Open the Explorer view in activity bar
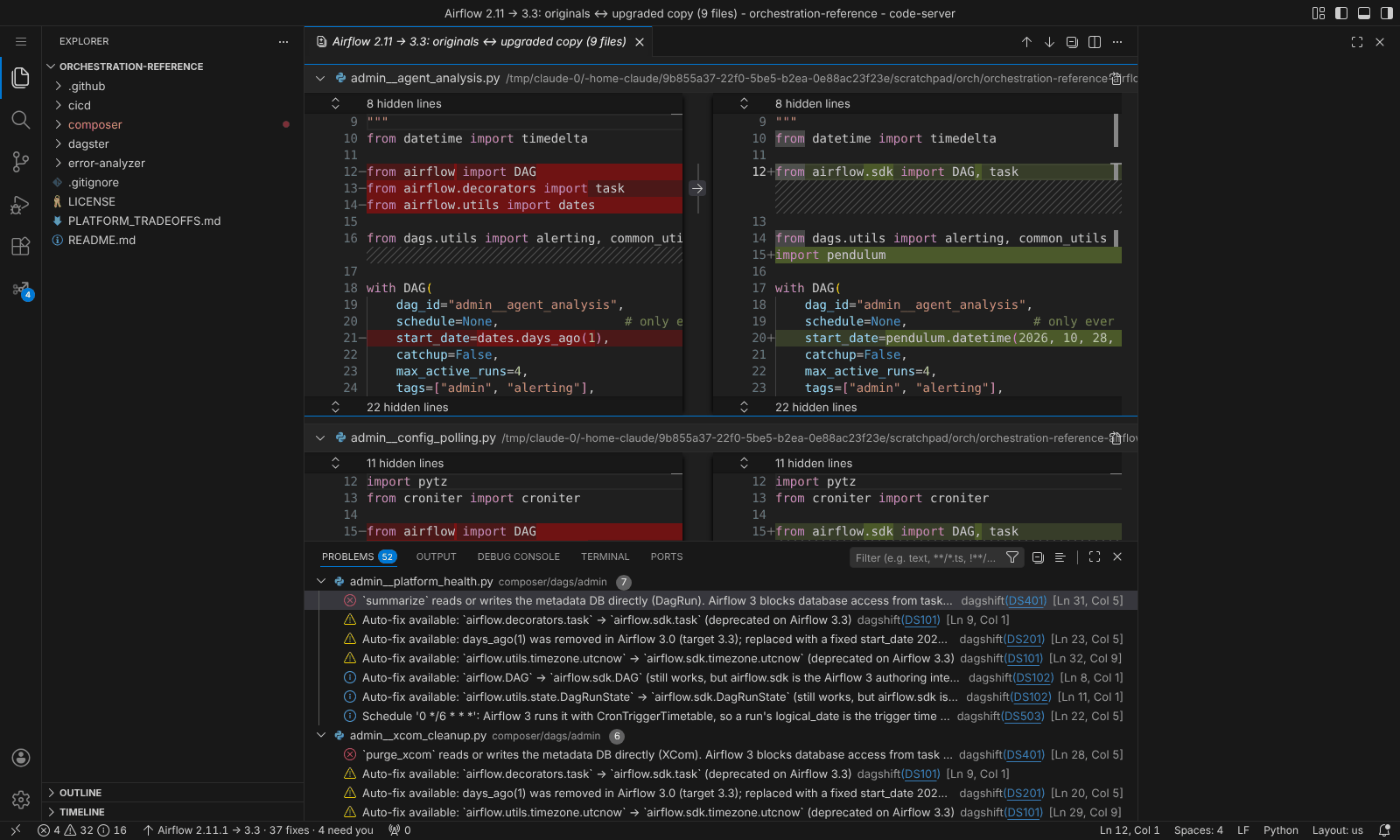Screen dimensions: 1400x840 click(21, 78)
